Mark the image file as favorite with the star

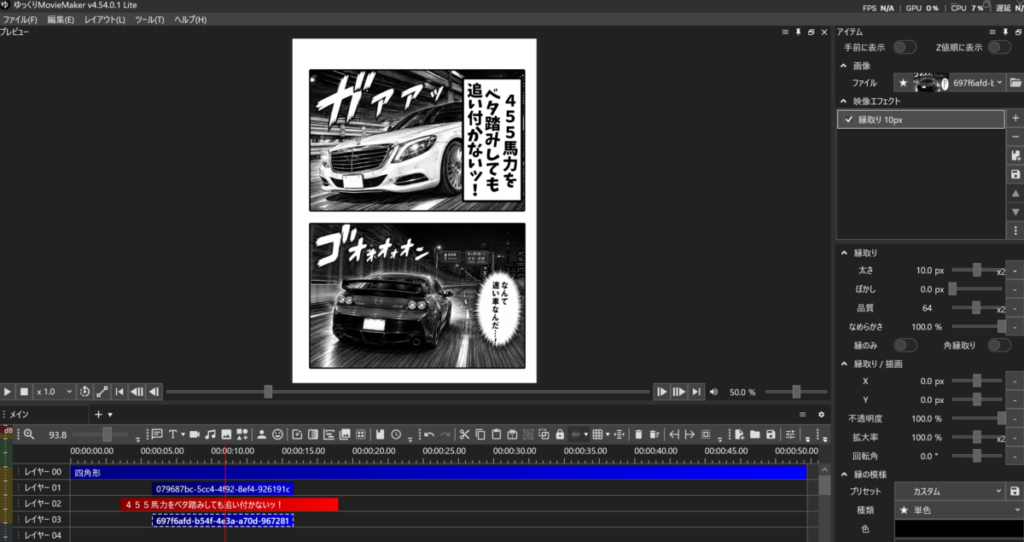point(903,83)
